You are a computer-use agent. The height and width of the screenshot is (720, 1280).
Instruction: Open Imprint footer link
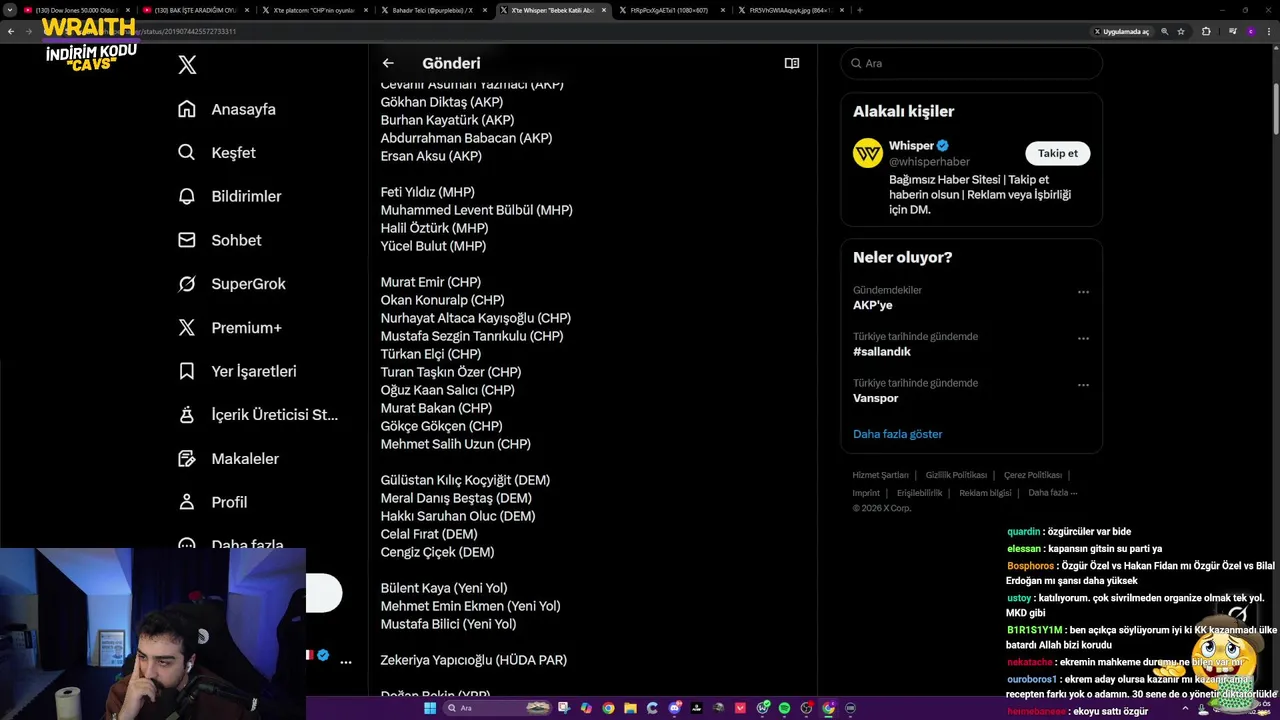click(866, 493)
